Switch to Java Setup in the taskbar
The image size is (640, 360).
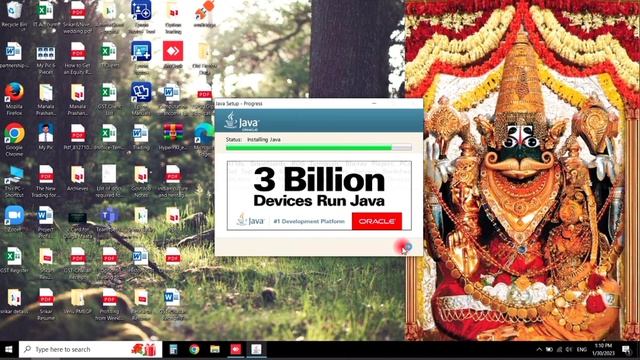click(256, 349)
